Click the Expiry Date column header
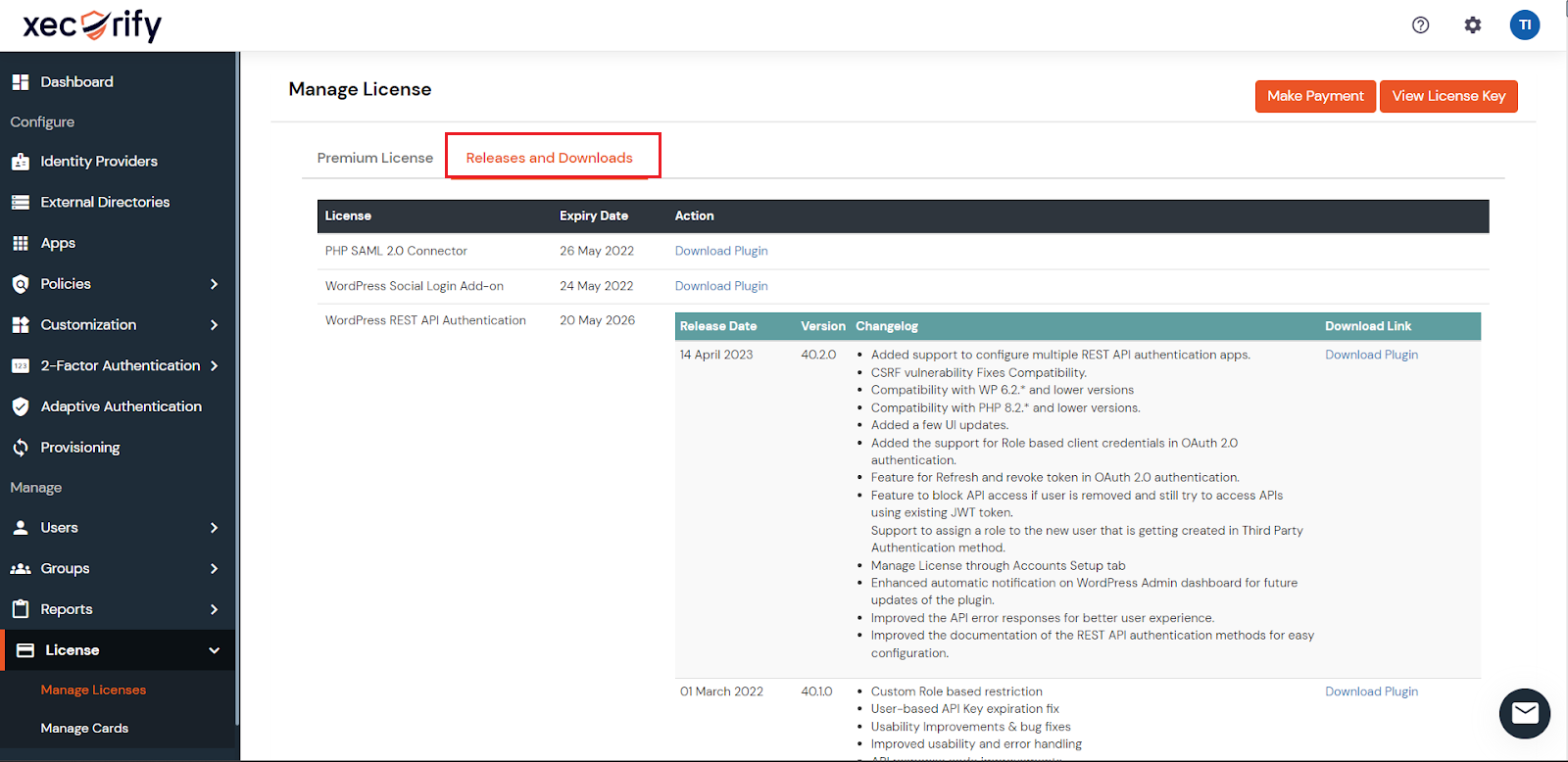 pyautogui.click(x=594, y=215)
